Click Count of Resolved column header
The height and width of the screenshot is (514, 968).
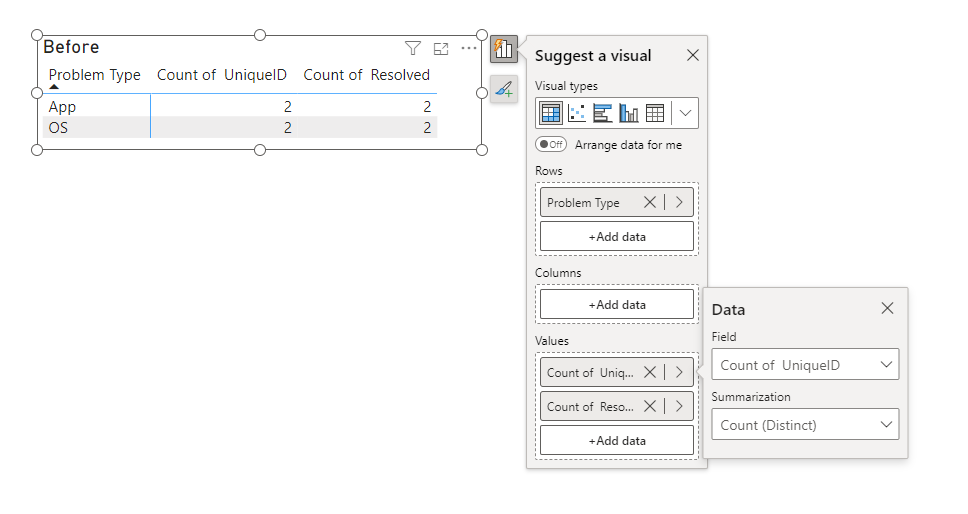366,75
